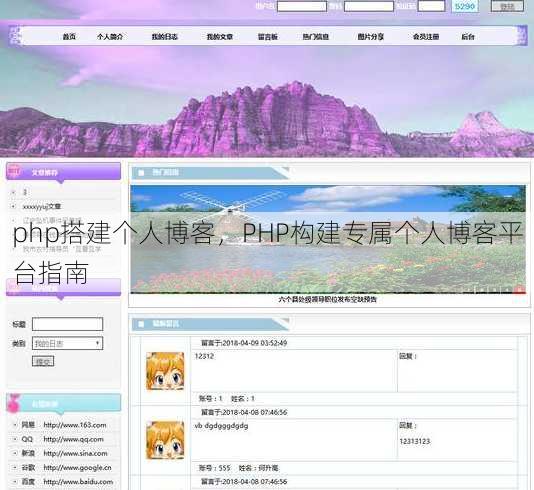Focus the password field in the login bar
Image resolution: width=534 pixels, height=490 pixels.
[x=369, y=6]
